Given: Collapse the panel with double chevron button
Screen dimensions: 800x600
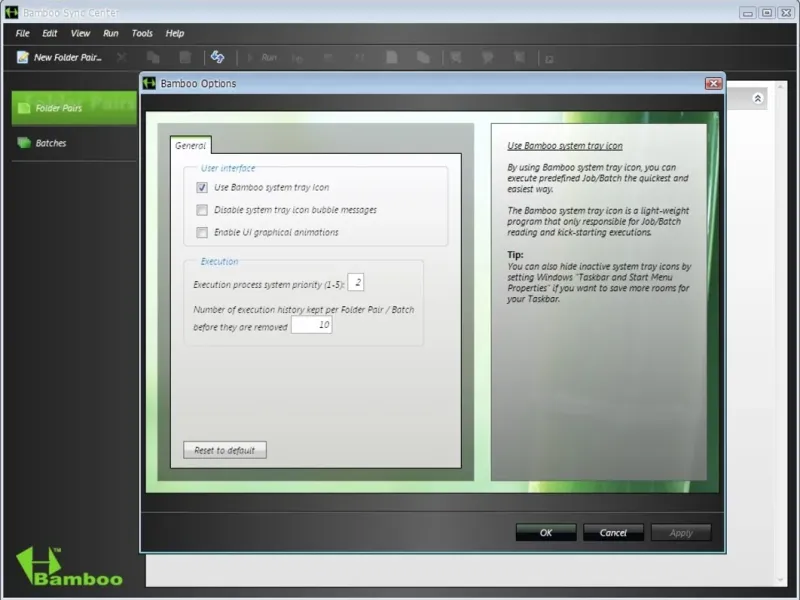Looking at the screenshot, I should (x=758, y=98).
